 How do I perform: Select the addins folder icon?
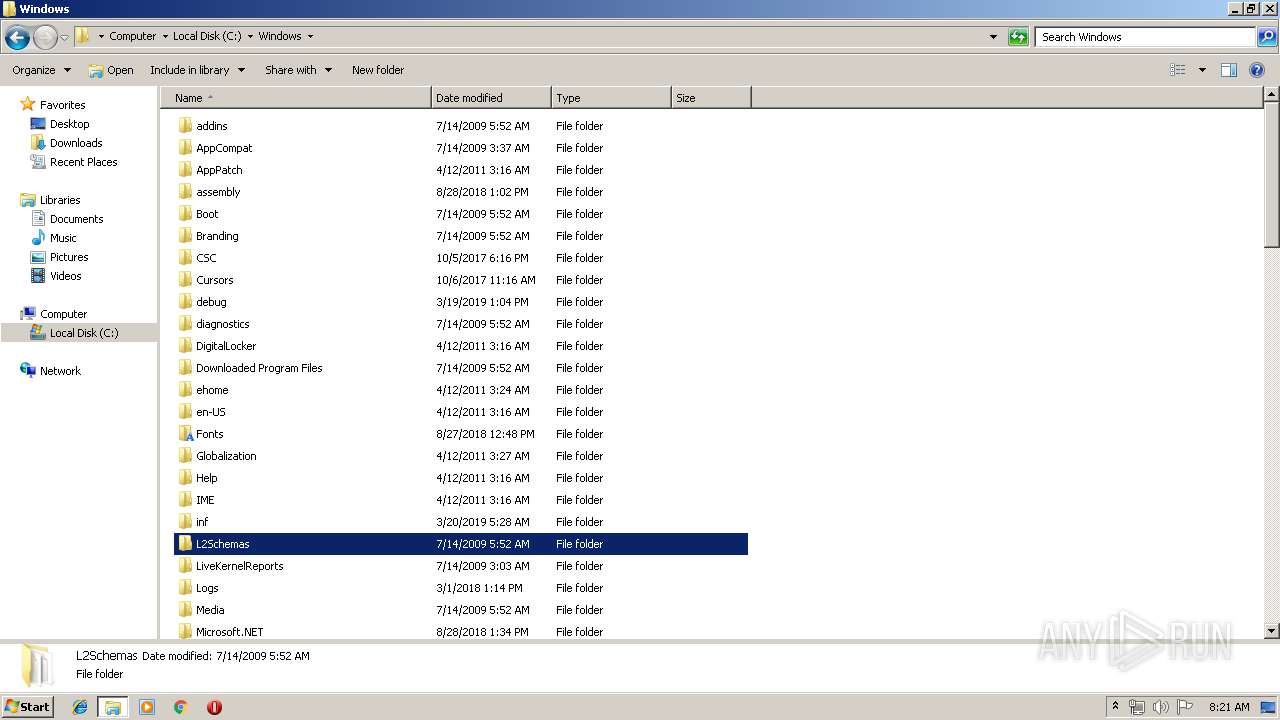(185, 126)
